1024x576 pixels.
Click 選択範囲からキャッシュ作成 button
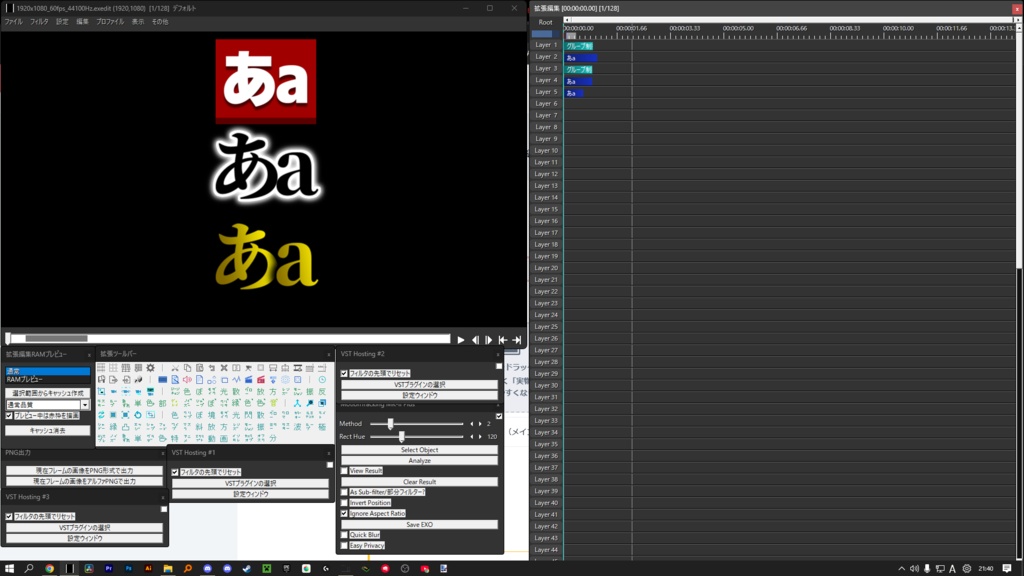coord(48,393)
